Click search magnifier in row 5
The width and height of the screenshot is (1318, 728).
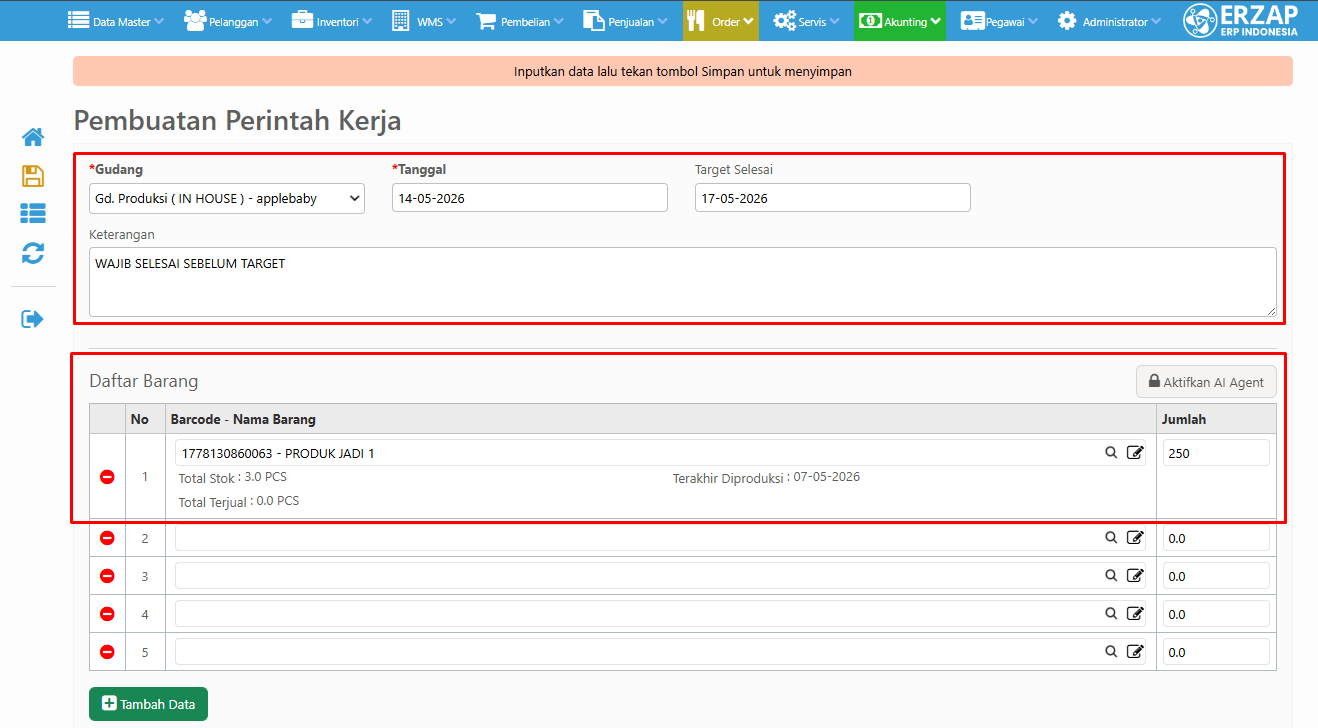[1111, 652]
